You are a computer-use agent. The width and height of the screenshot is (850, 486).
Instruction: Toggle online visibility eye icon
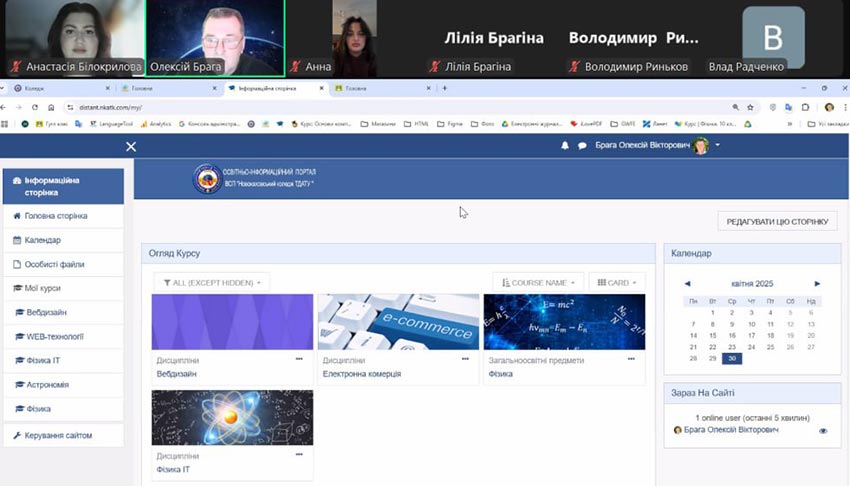pyautogui.click(x=823, y=431)
